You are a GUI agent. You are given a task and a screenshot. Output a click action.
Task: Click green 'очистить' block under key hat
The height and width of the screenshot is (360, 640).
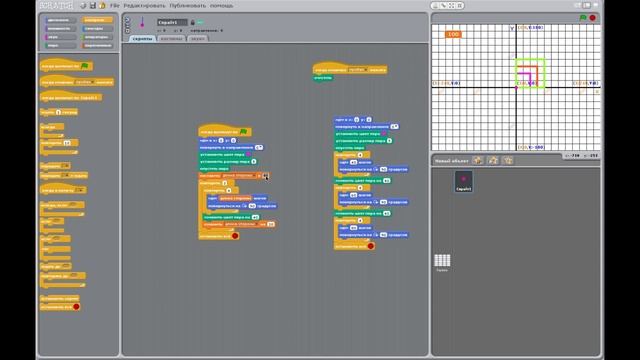323,78
